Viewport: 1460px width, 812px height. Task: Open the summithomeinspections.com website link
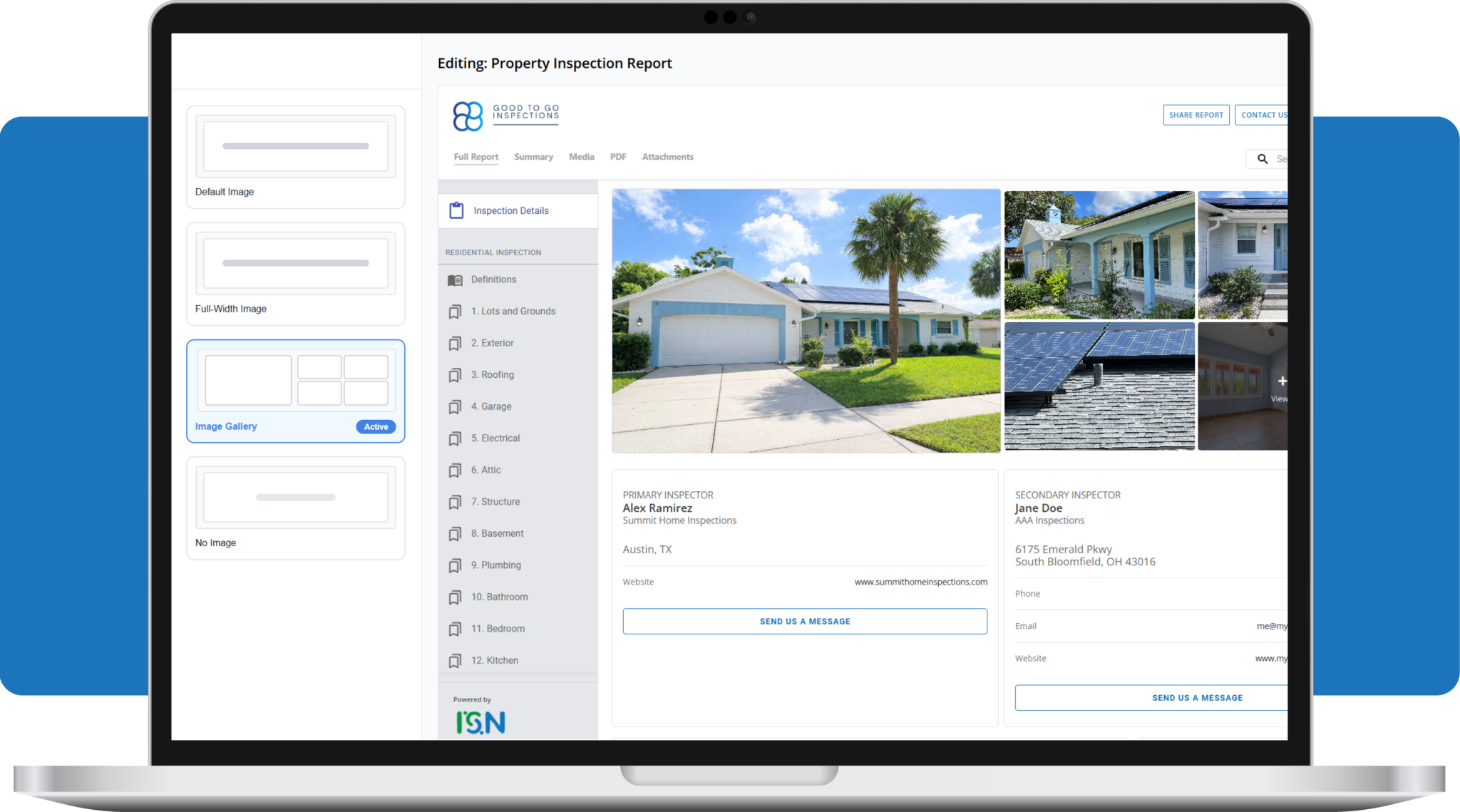921,582
